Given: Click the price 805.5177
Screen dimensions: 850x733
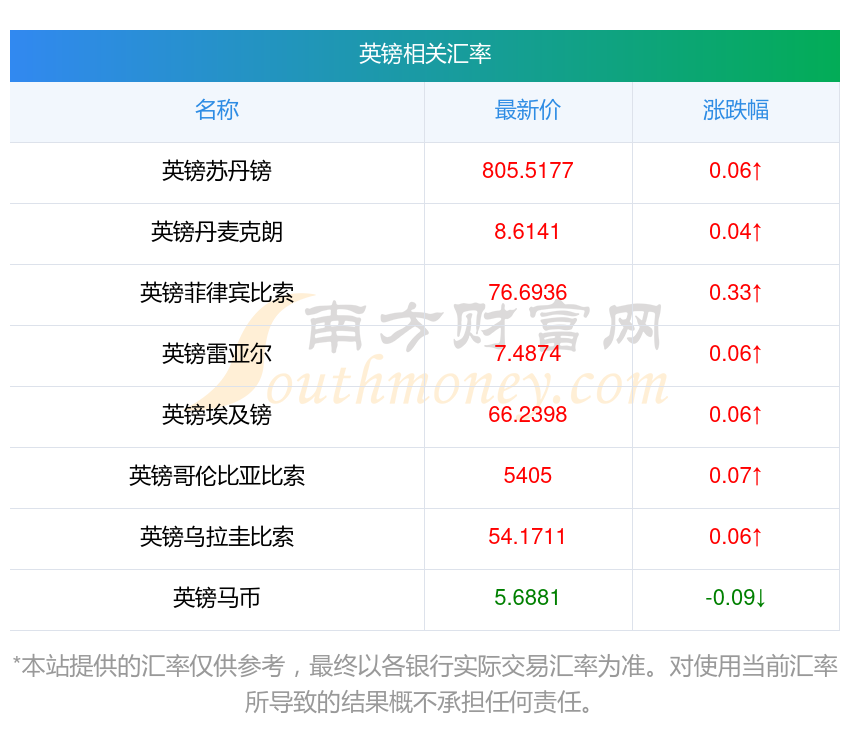Looking at the screenshot, I should click(x=527, y=171).
